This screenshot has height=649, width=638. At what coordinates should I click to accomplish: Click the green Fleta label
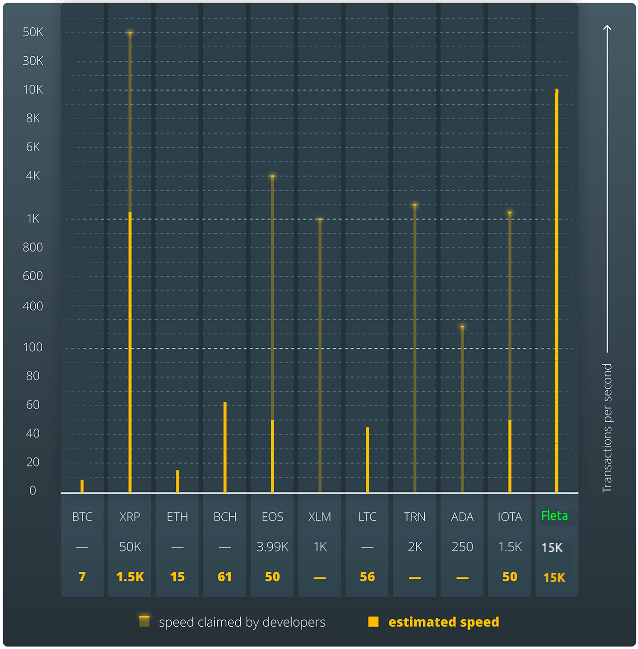[554, 516]
